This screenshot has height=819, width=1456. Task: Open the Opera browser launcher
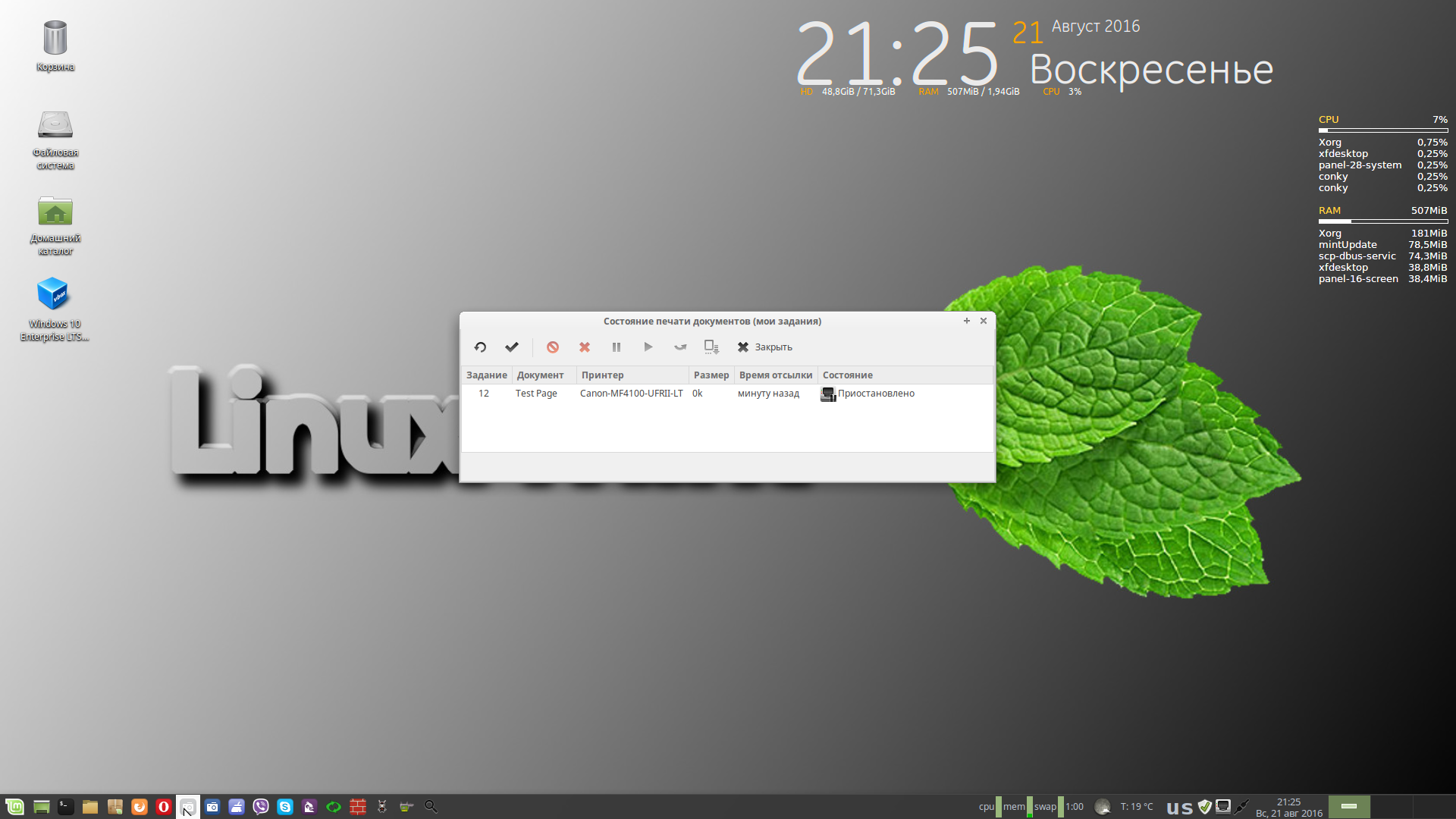click(164, 807)
